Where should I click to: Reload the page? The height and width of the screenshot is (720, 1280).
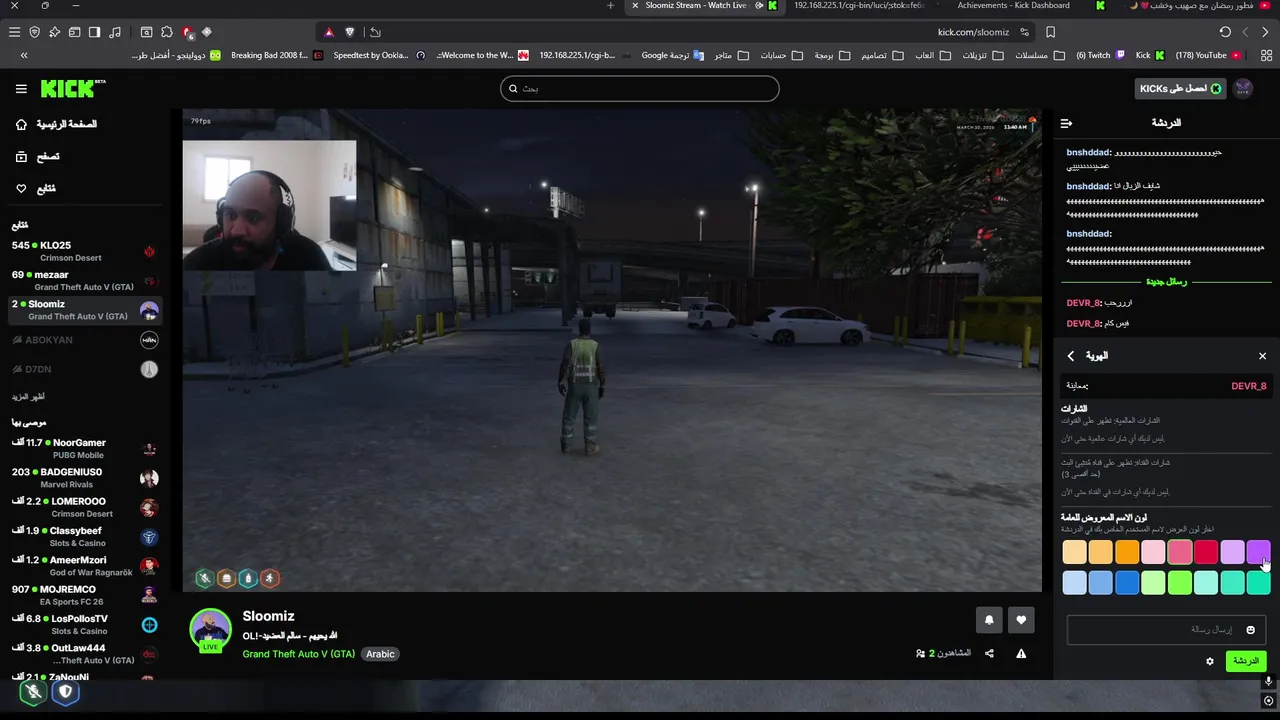click(x=1225, y=32)
